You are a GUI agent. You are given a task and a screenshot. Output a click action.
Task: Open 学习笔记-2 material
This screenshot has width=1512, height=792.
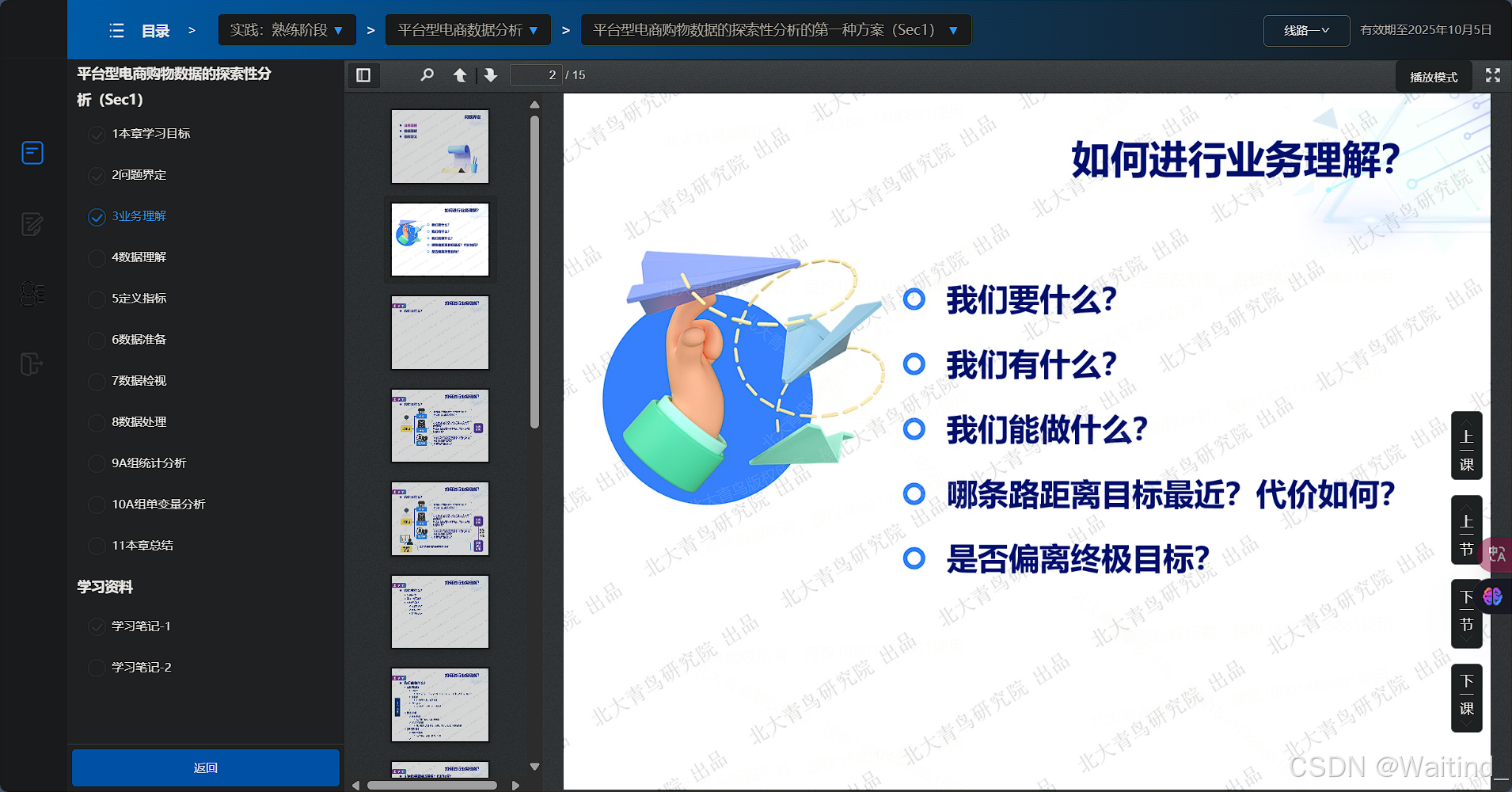[x=142, y=667]
